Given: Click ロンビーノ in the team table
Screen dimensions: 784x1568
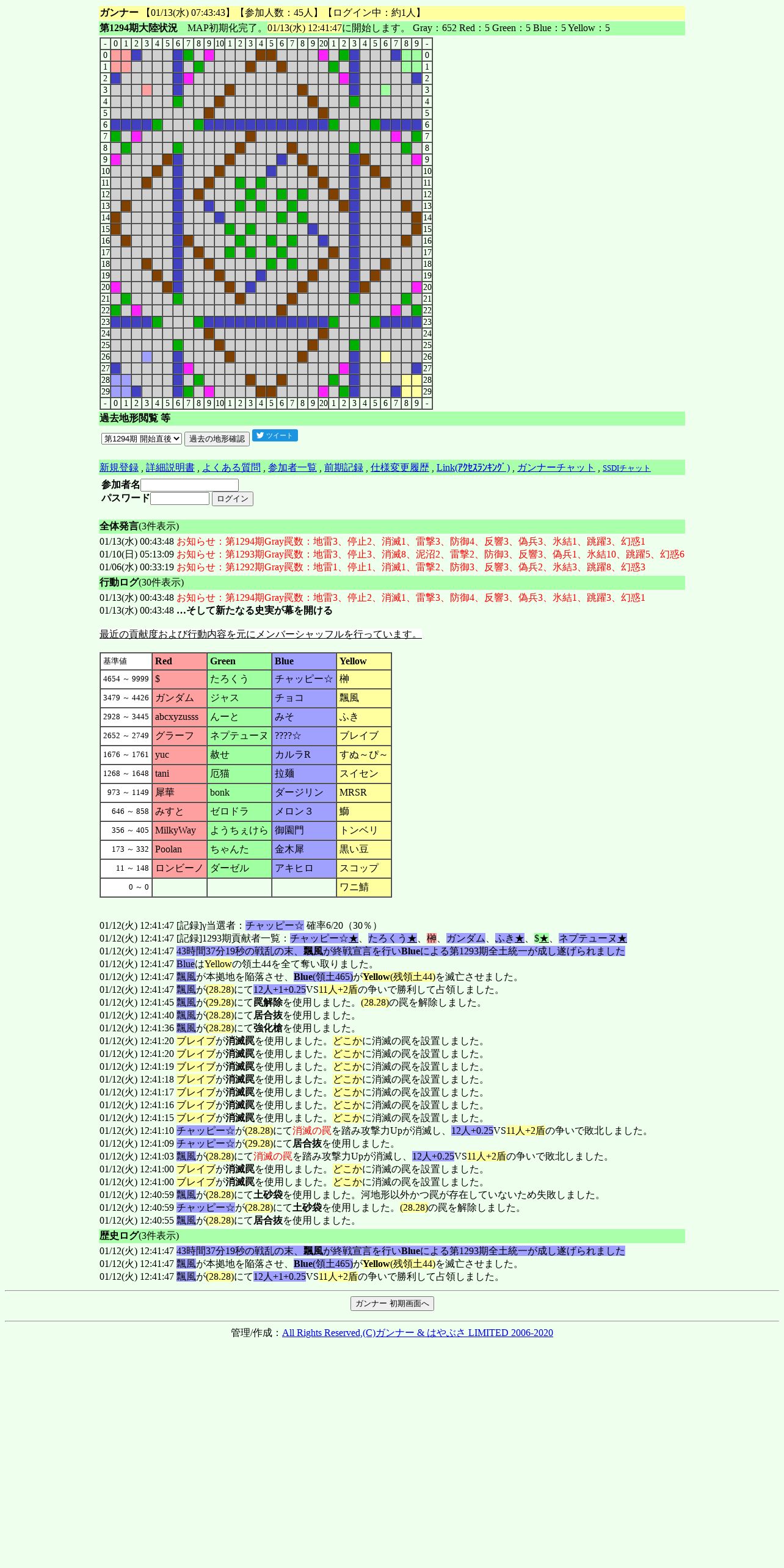Looking at the screenshot, I should 180,868.
